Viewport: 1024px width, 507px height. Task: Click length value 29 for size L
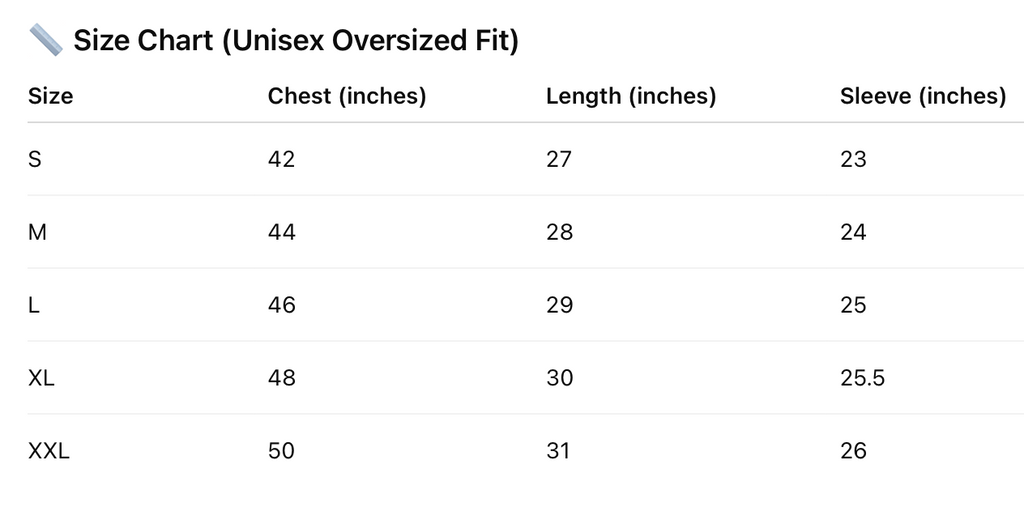pos(560,305)
